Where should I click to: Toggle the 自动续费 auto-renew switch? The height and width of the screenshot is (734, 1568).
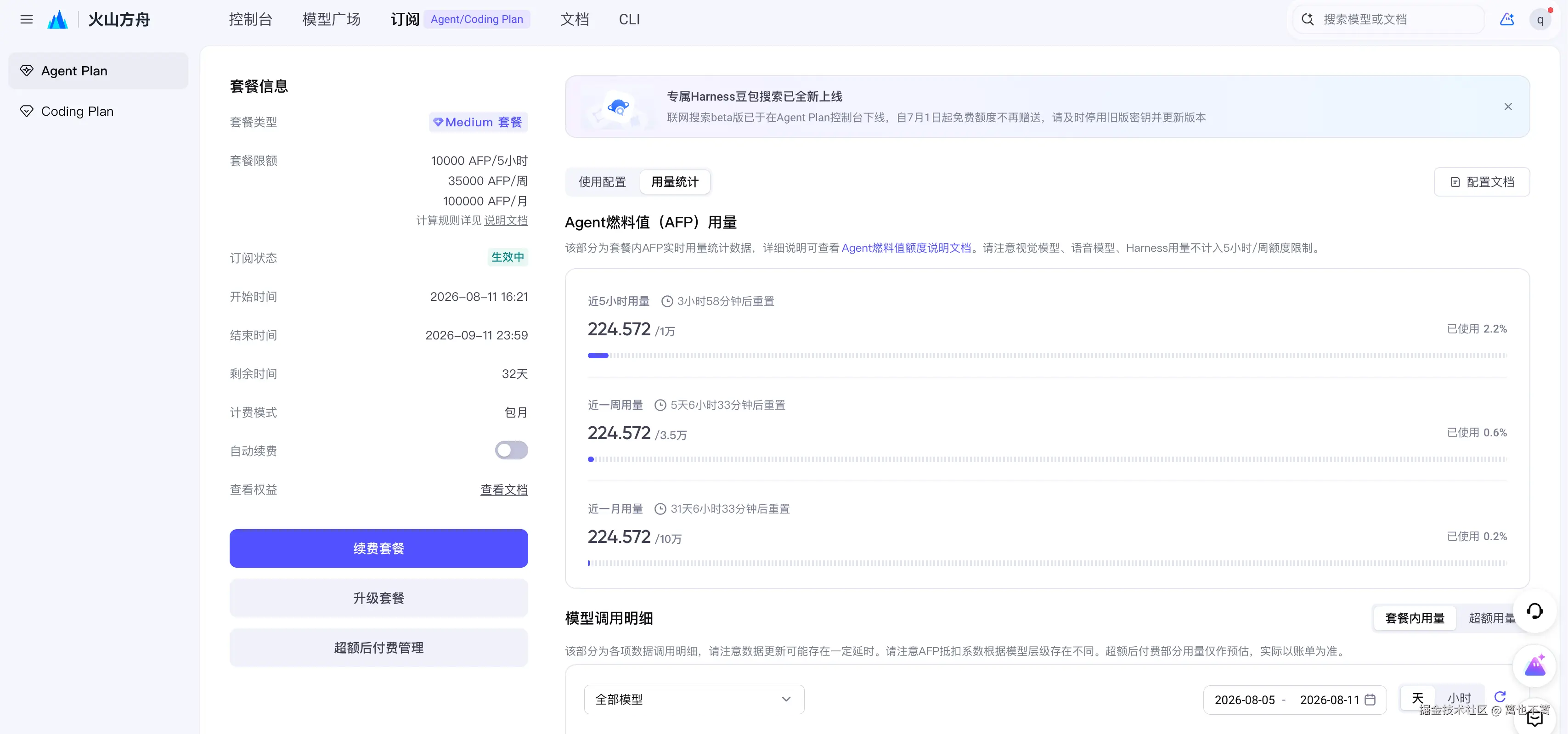(511, 451)
